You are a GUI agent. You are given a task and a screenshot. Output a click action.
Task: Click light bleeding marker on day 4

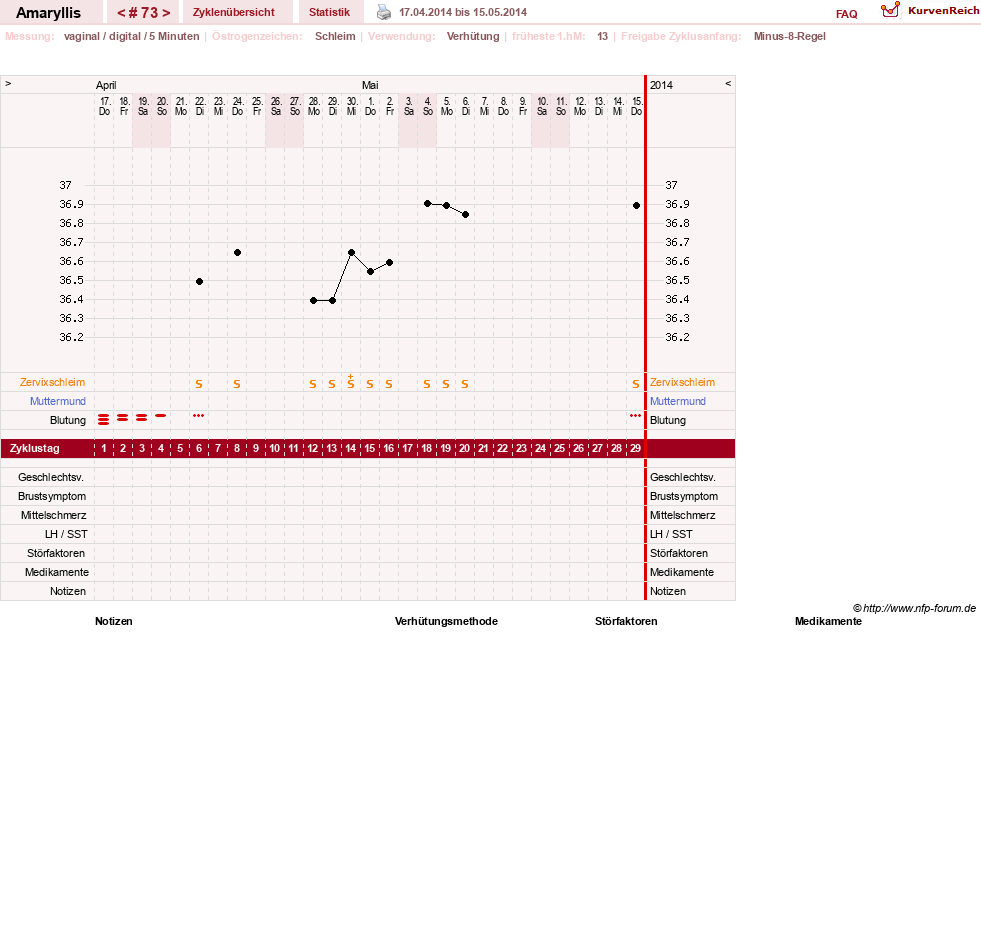tap(161, 416)
